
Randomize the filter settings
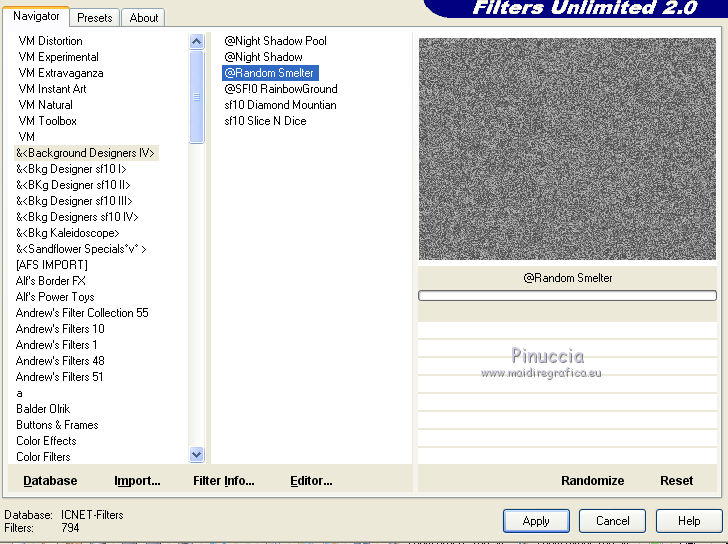(x=592, y=481)
